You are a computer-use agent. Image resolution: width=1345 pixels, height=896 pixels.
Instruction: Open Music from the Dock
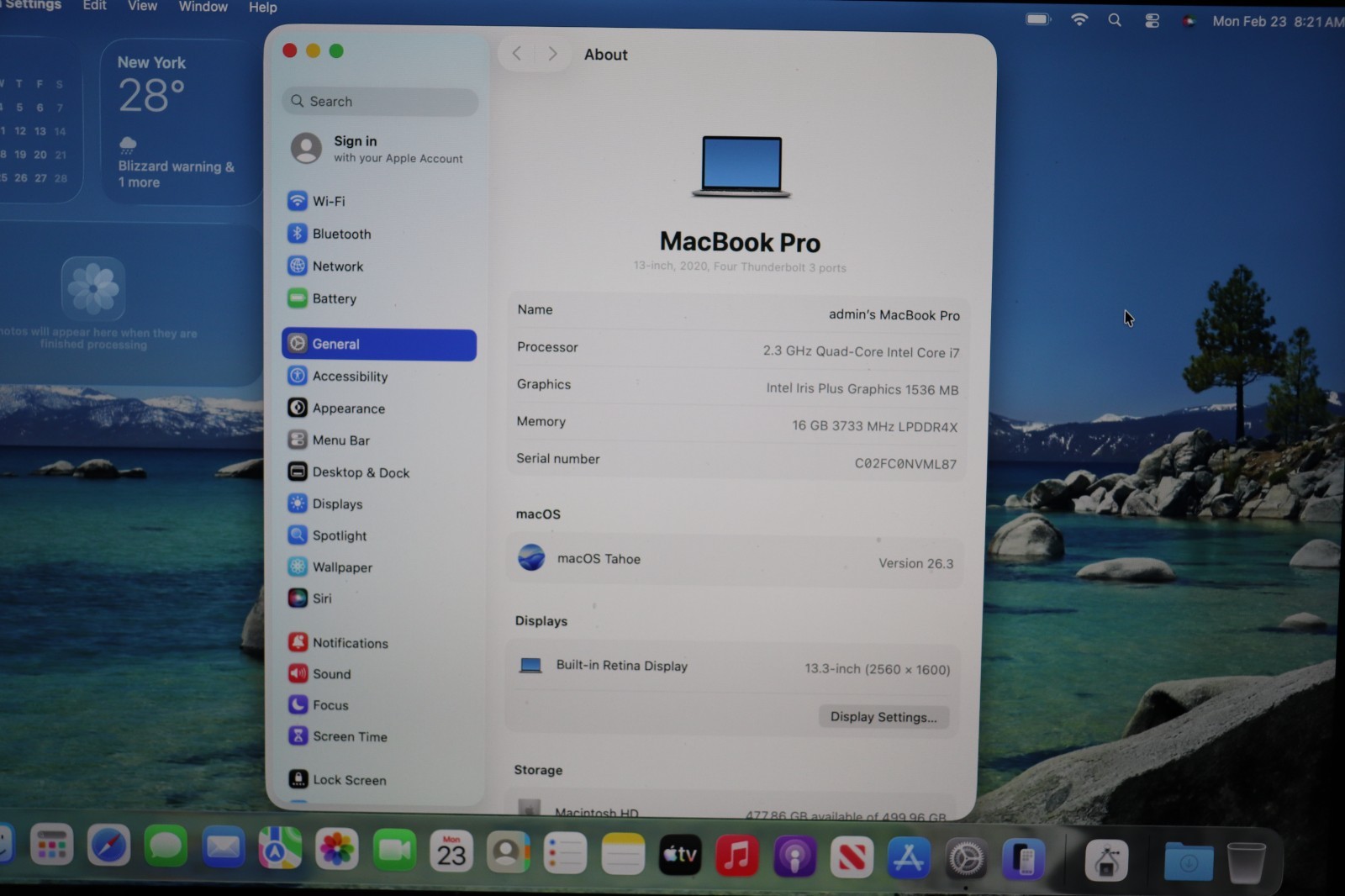[x=737, y=856]
